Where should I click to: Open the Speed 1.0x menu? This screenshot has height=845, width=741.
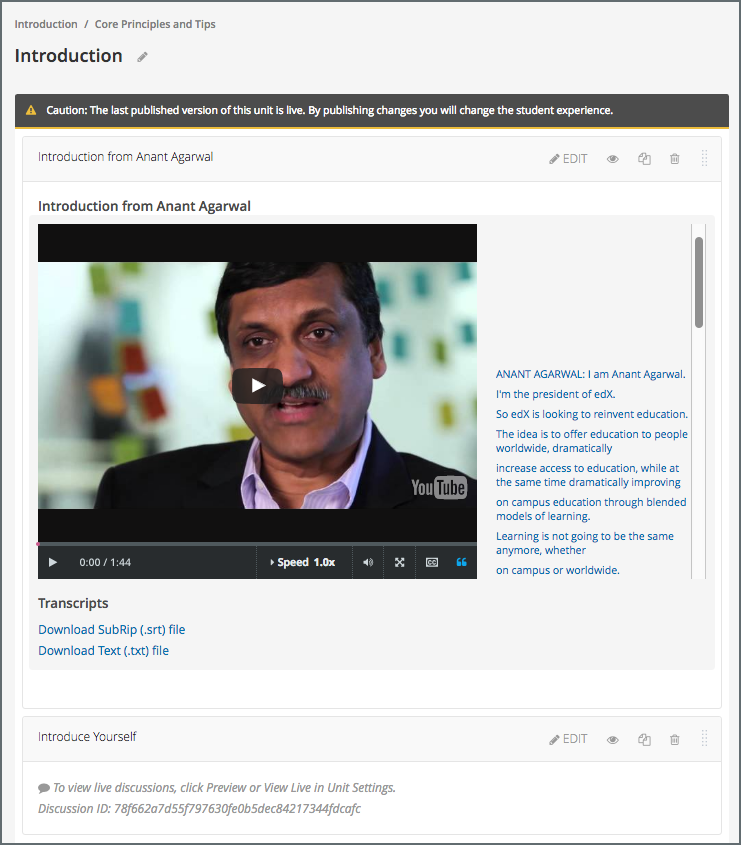303,563
